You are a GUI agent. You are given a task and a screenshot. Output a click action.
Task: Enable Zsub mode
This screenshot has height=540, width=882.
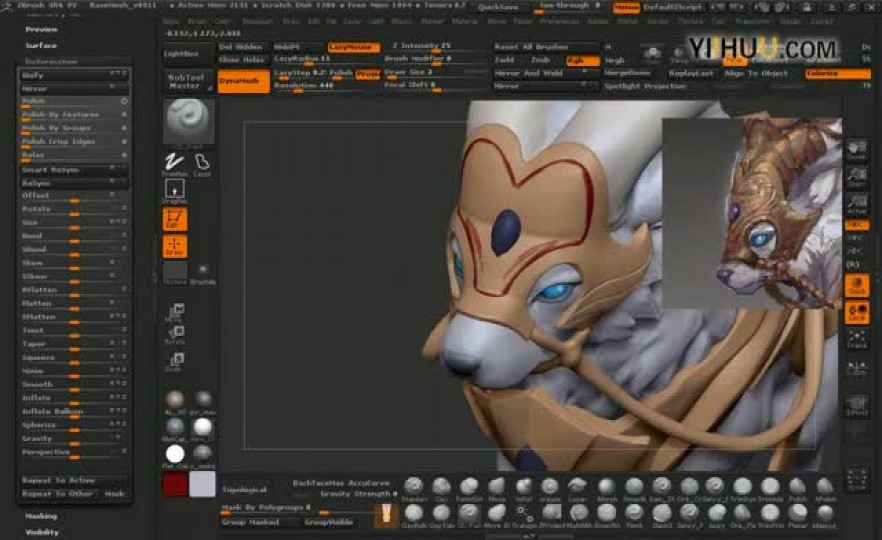[x=541, y=60]
